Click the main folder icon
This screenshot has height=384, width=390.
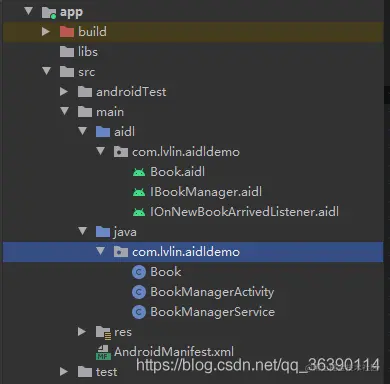[85, 112]
